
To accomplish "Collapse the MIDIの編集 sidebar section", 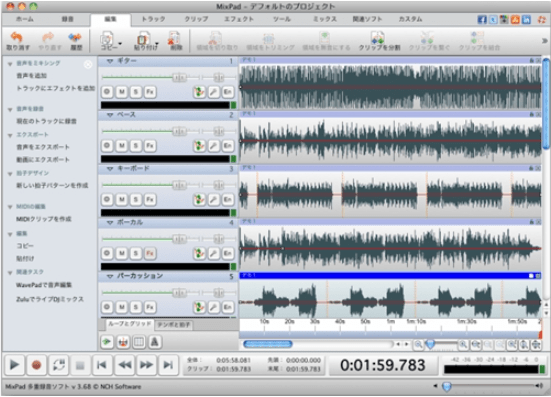I will tap(10, 207).
